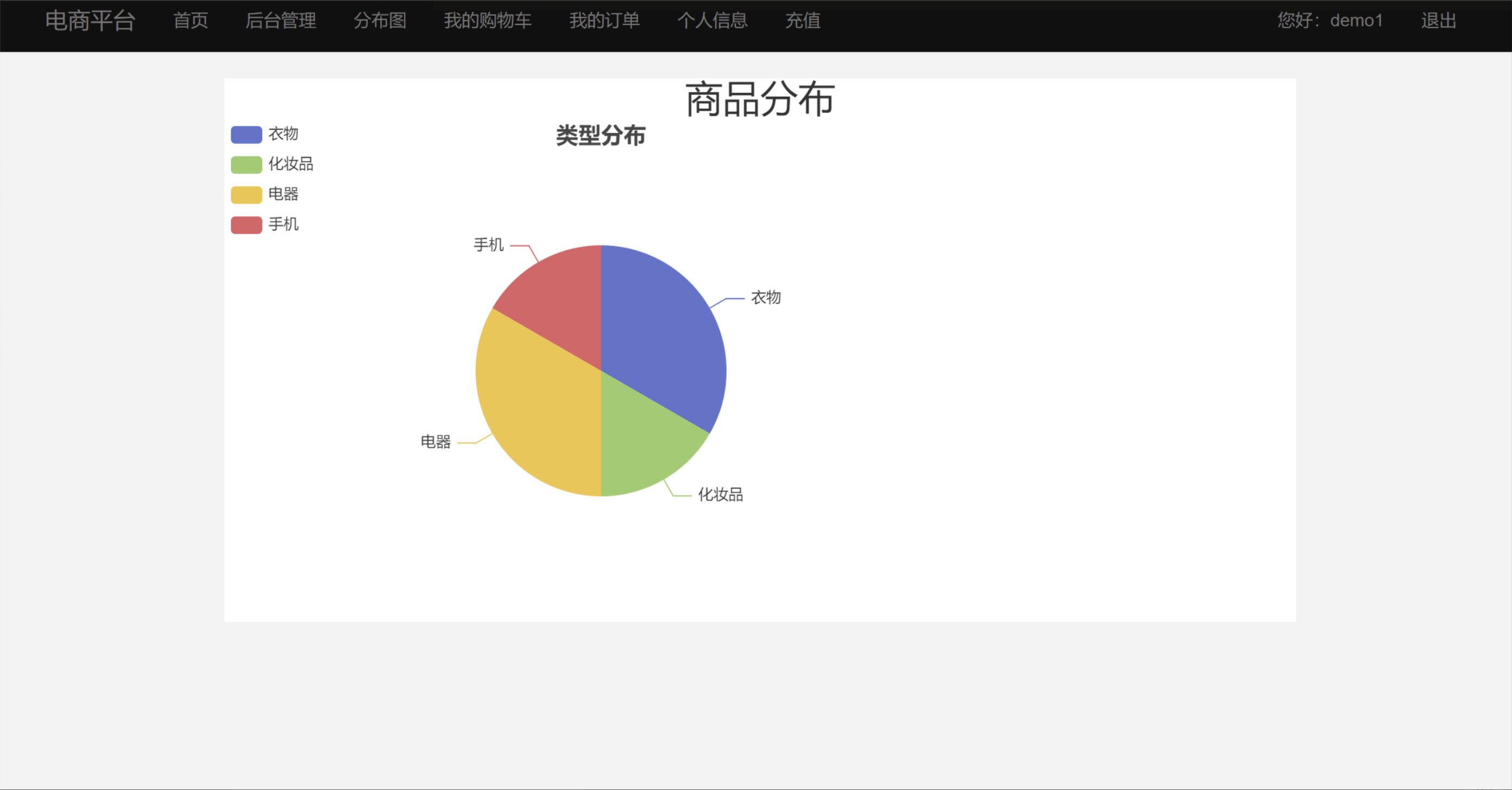Open the 后台管理 page
Screen dimensions: 1512x790
click(x=281, y=21)
